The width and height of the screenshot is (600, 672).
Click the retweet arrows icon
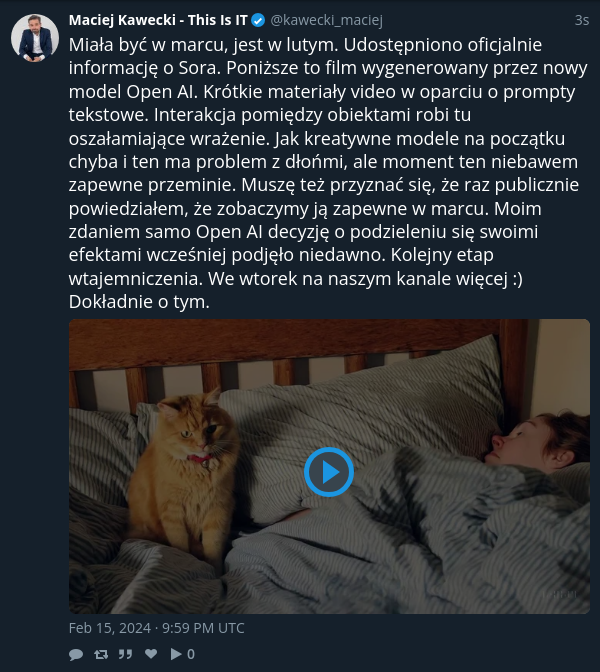tap(101, 654)
